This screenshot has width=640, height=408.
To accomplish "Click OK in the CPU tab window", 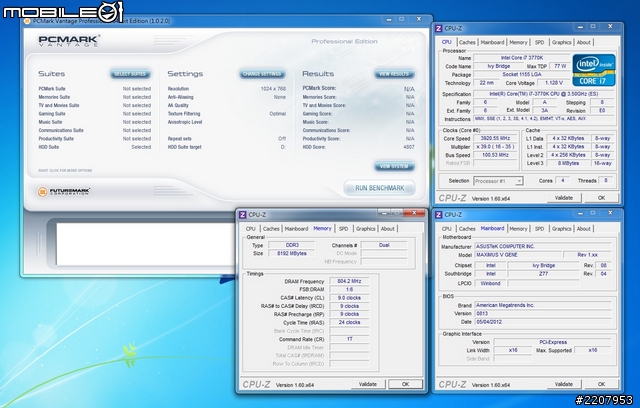I will pyautogui.click(x=601, y=198).
